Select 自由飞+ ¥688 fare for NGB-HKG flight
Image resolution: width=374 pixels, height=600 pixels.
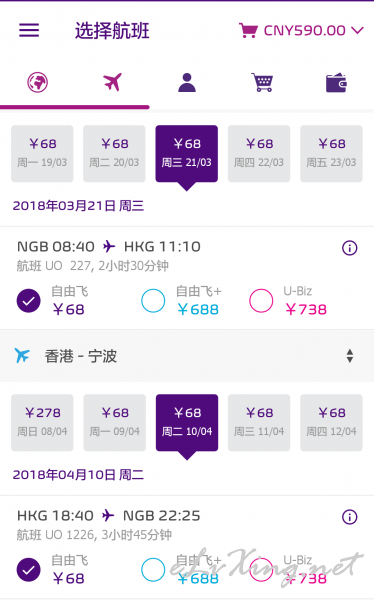(153, 301)
